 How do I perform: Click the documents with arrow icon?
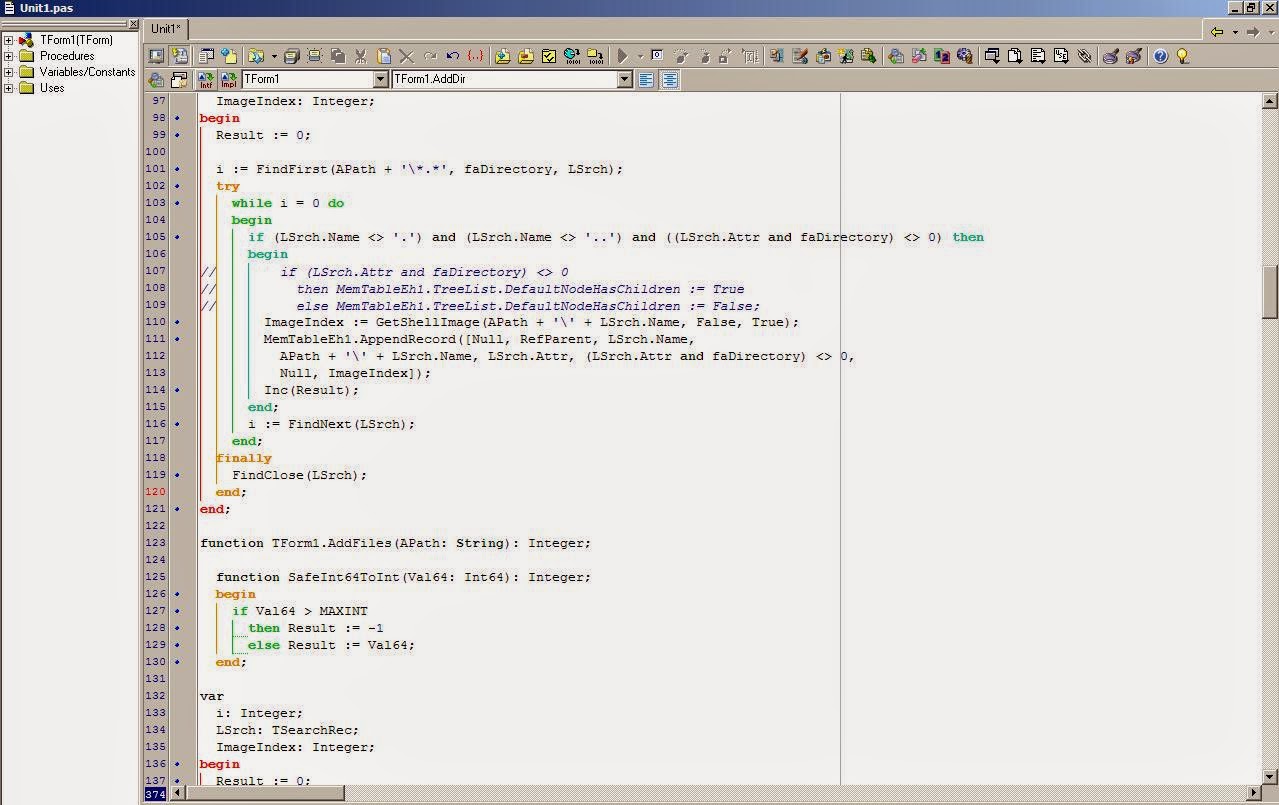[x=1015, y=56]
